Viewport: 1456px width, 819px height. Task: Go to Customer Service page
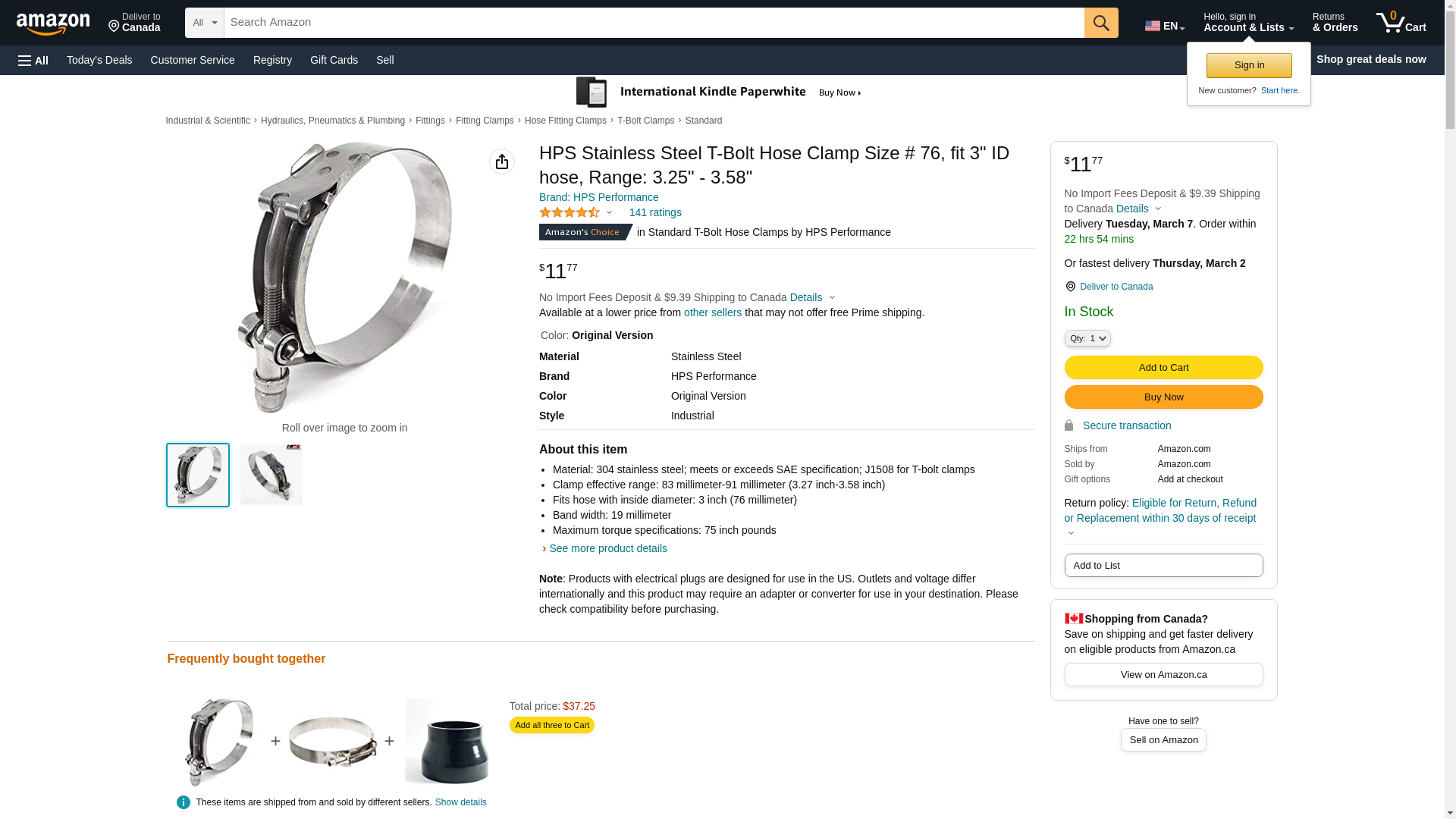[x=193, y=60]
